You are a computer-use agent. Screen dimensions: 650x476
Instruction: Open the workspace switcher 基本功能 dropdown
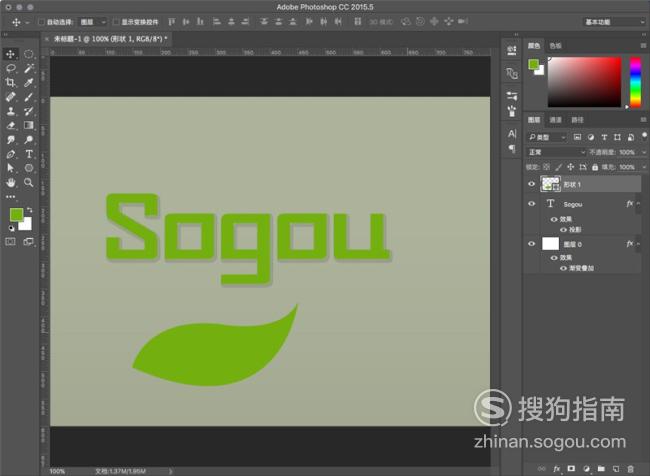click(x=613, y=22)
